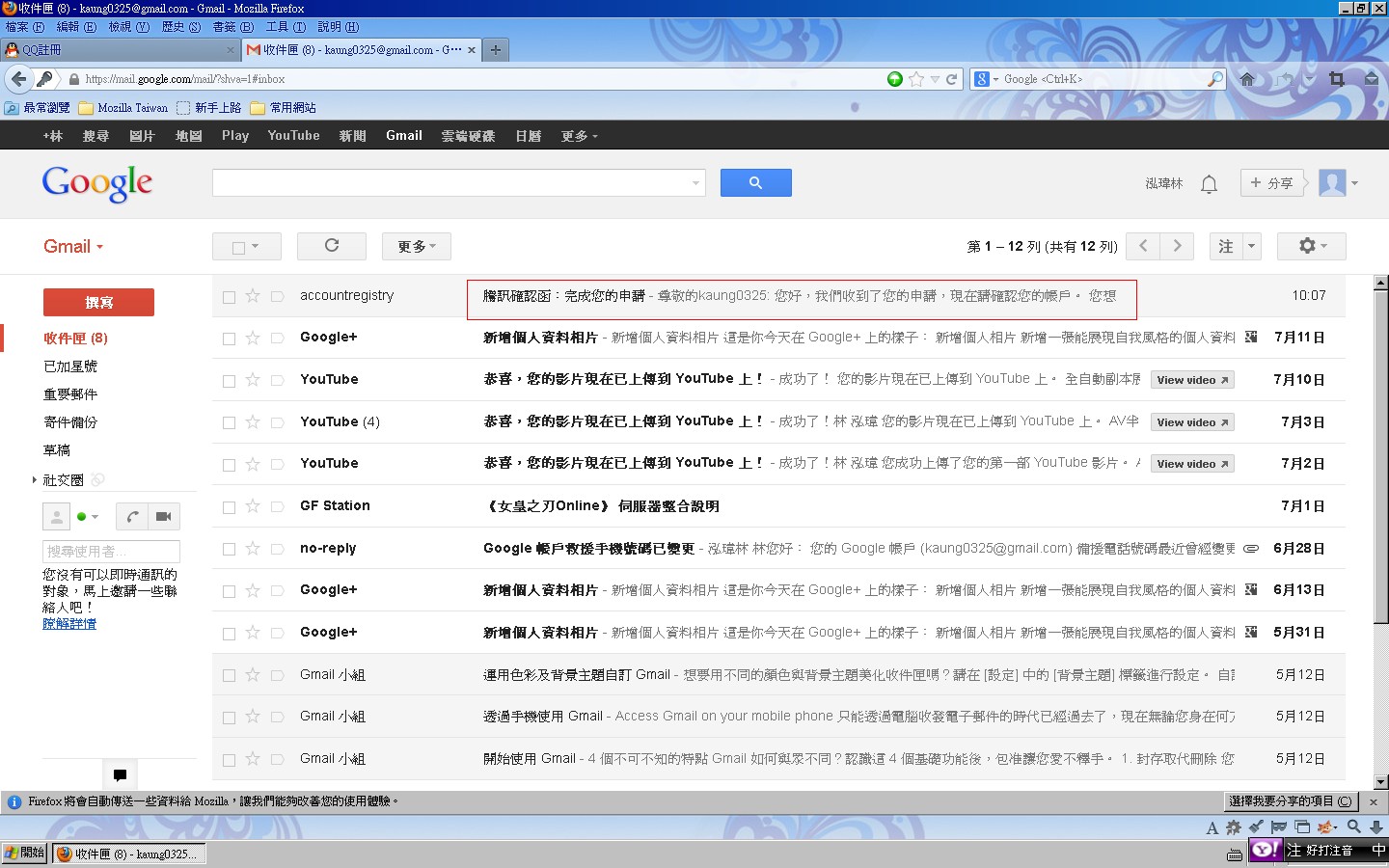Click the text size A icon in add-on bar
Viewport: 1389px width, 868px height.
pyautogui.click(x=1212, y=827)
